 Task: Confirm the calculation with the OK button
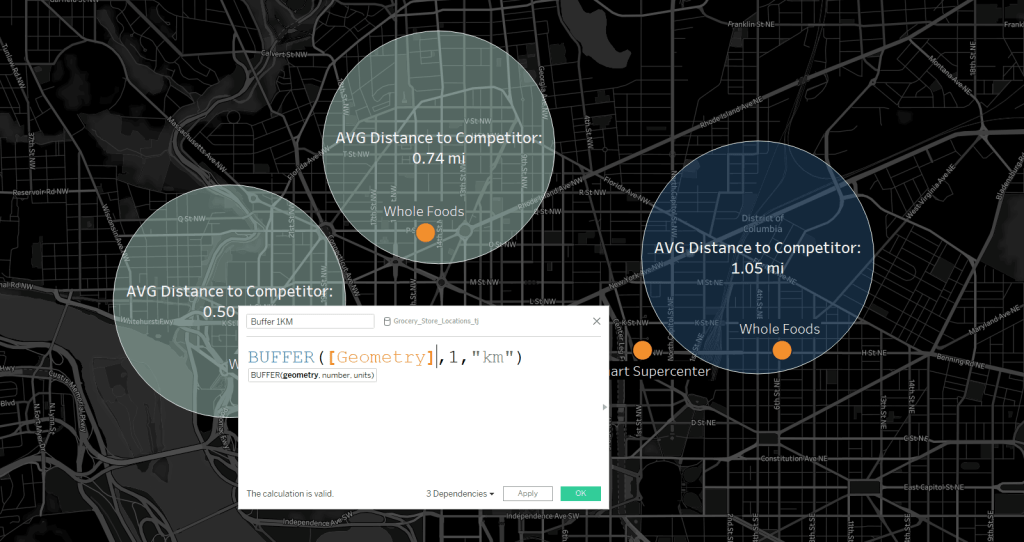tap(580, 493)
